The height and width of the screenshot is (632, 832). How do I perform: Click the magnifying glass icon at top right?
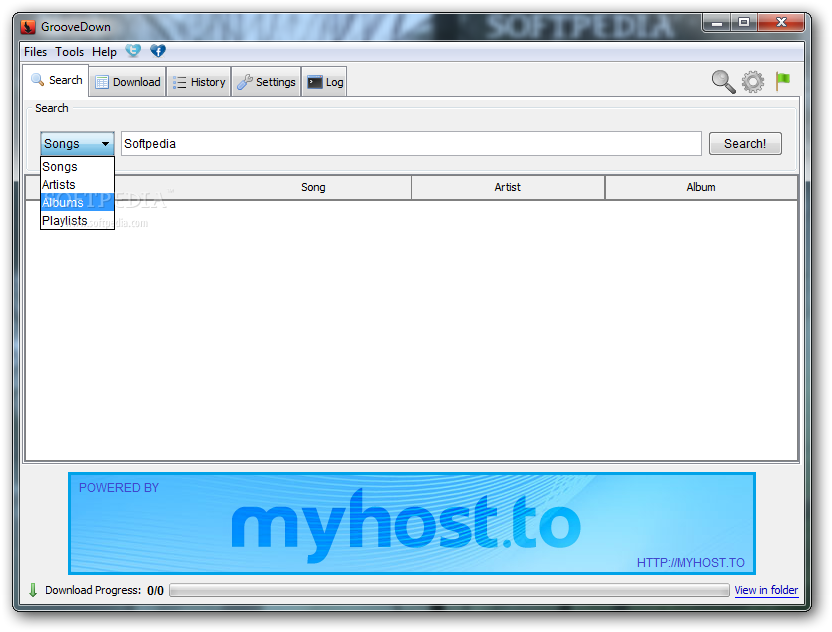click(723, 82)
